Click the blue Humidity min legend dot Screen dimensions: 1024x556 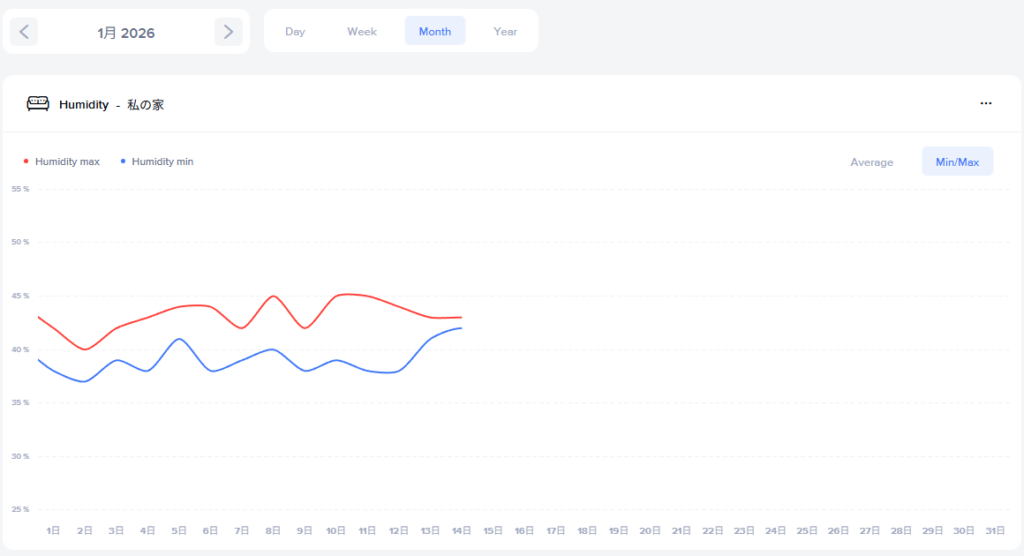pyautogui.click(x=123, y=161)
